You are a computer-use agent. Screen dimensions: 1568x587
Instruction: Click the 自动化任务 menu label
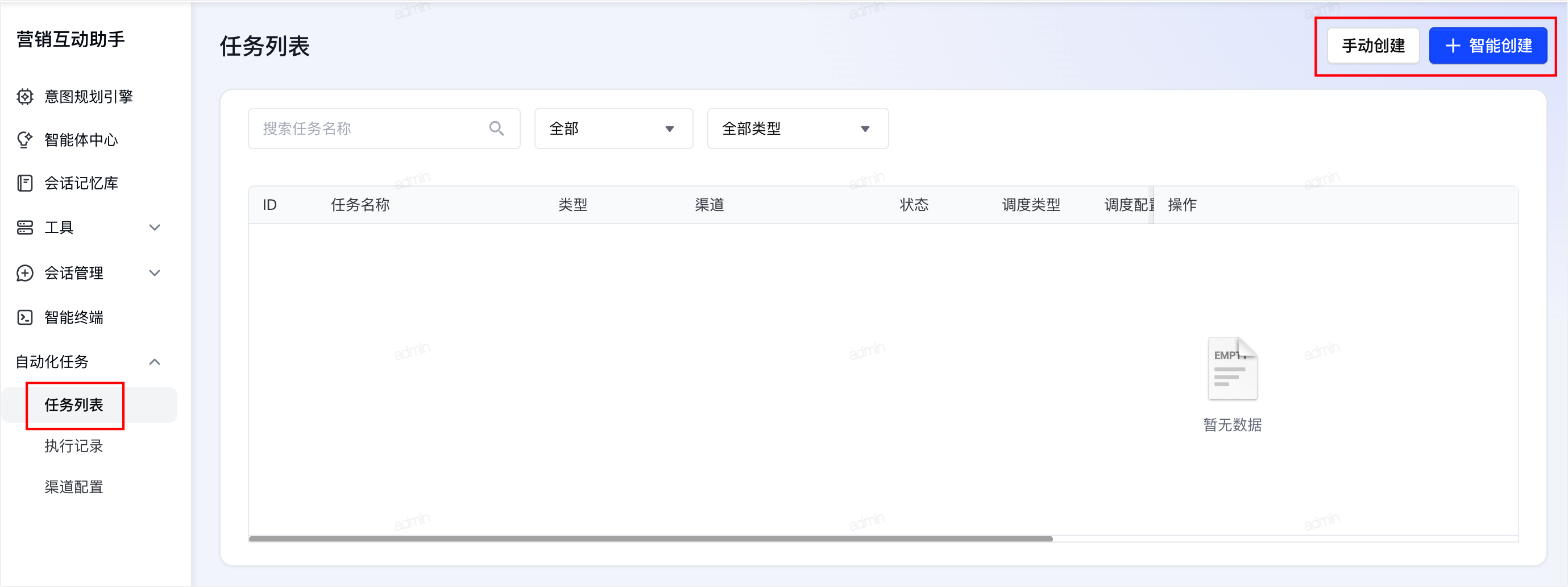pos(52,362)
